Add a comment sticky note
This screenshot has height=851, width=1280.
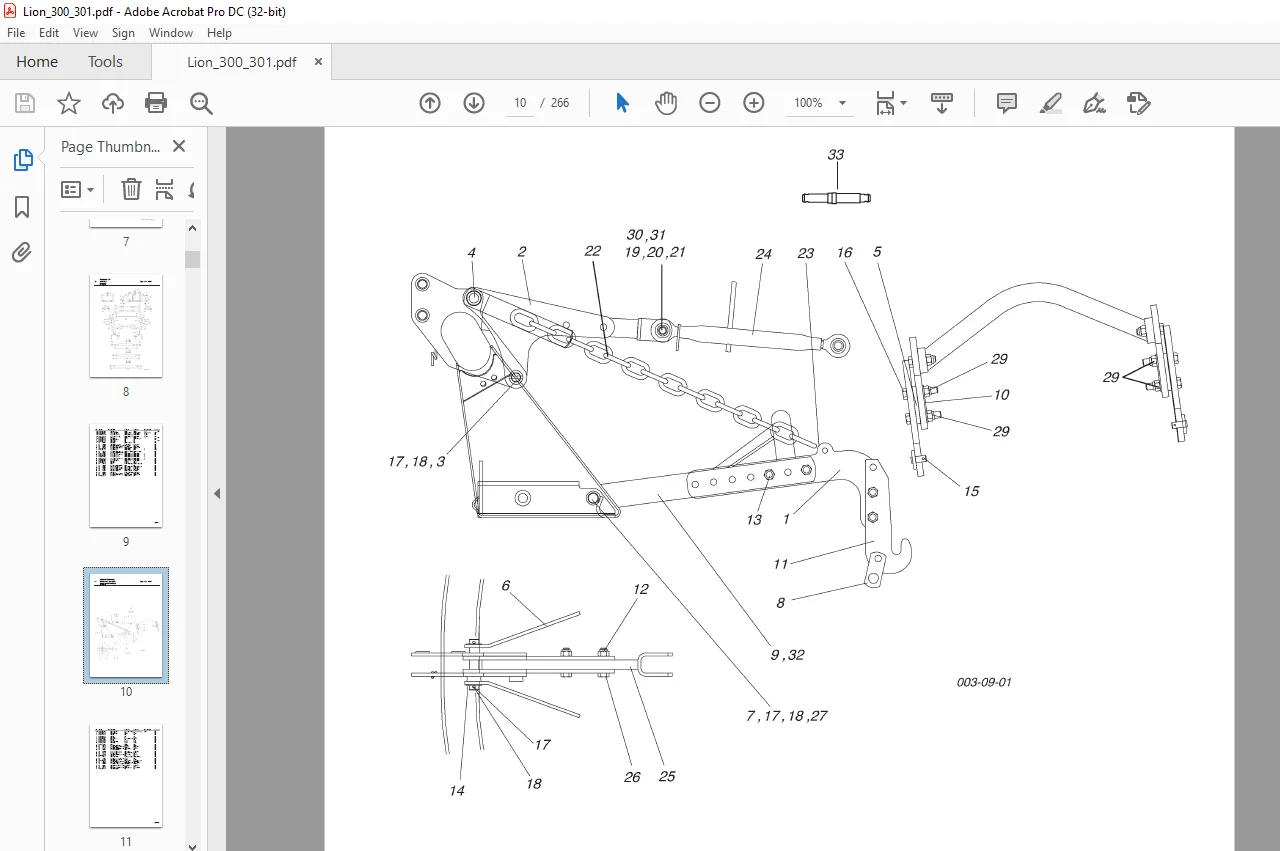click(x=1007, y=103)
